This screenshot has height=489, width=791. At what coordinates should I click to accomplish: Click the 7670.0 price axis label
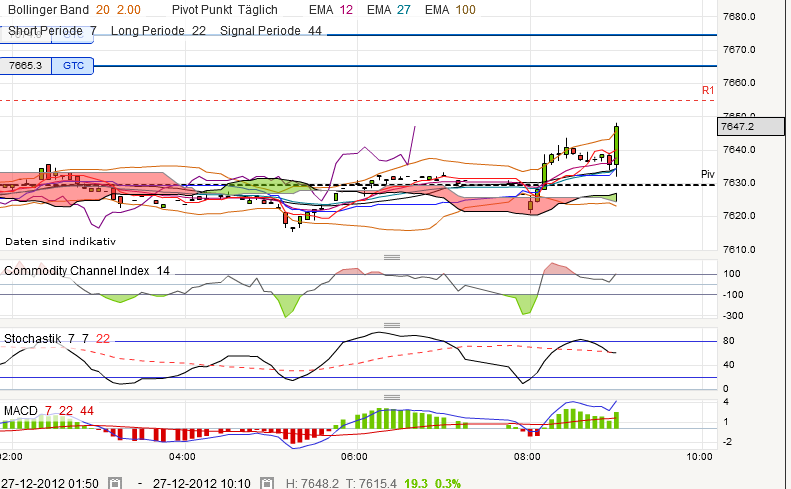click(739, 49)
